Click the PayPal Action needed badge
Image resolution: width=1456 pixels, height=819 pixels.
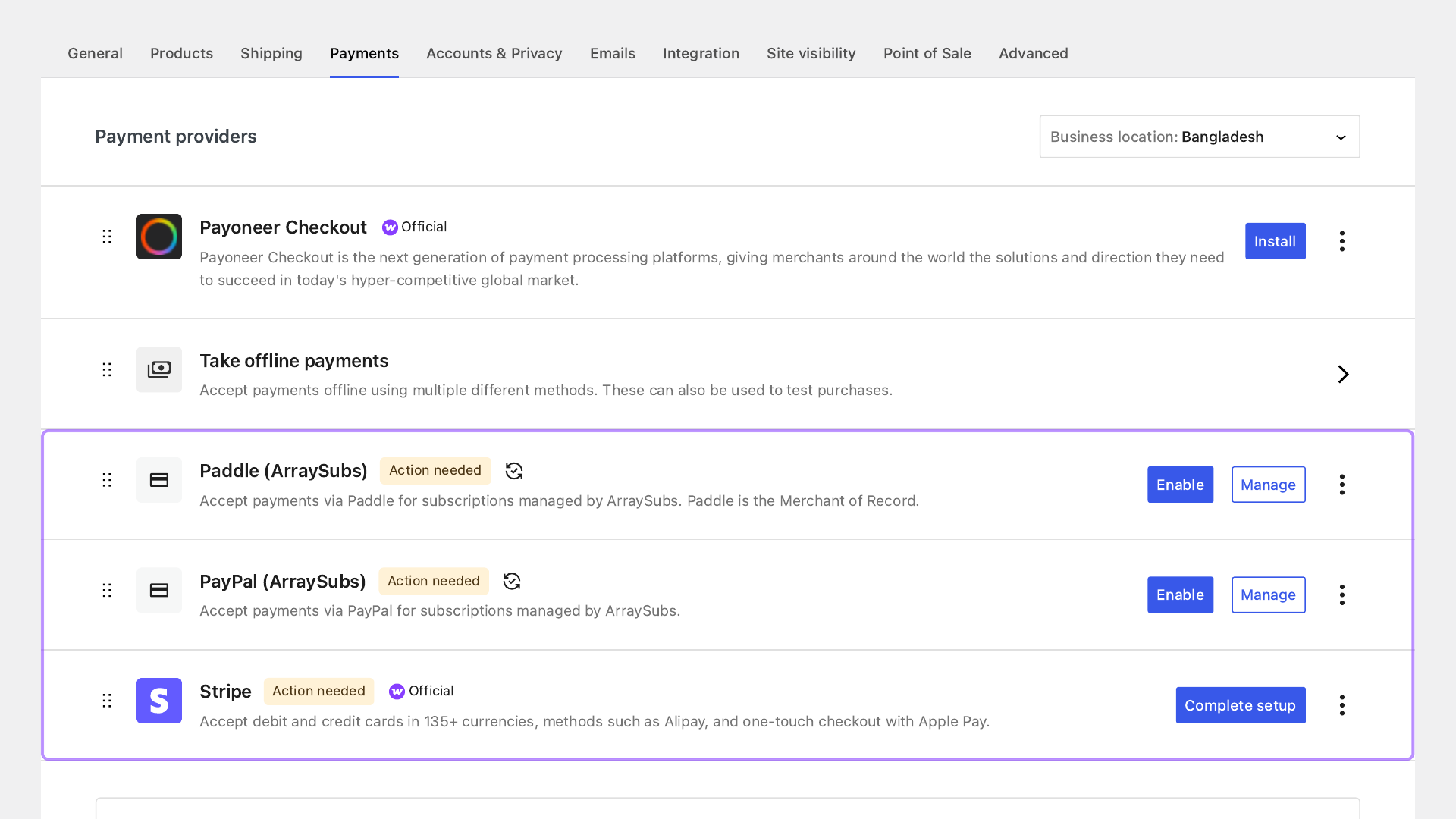[x=434, y=581]
